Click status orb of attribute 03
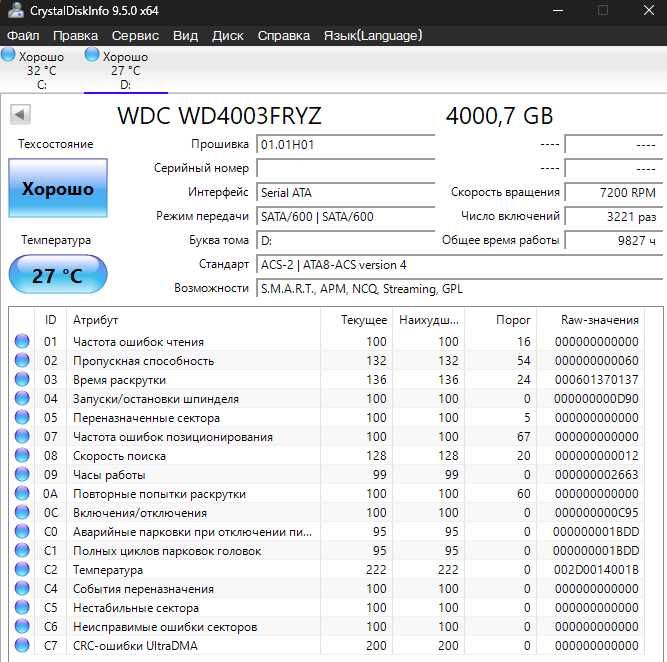 [x=22, y=379]
